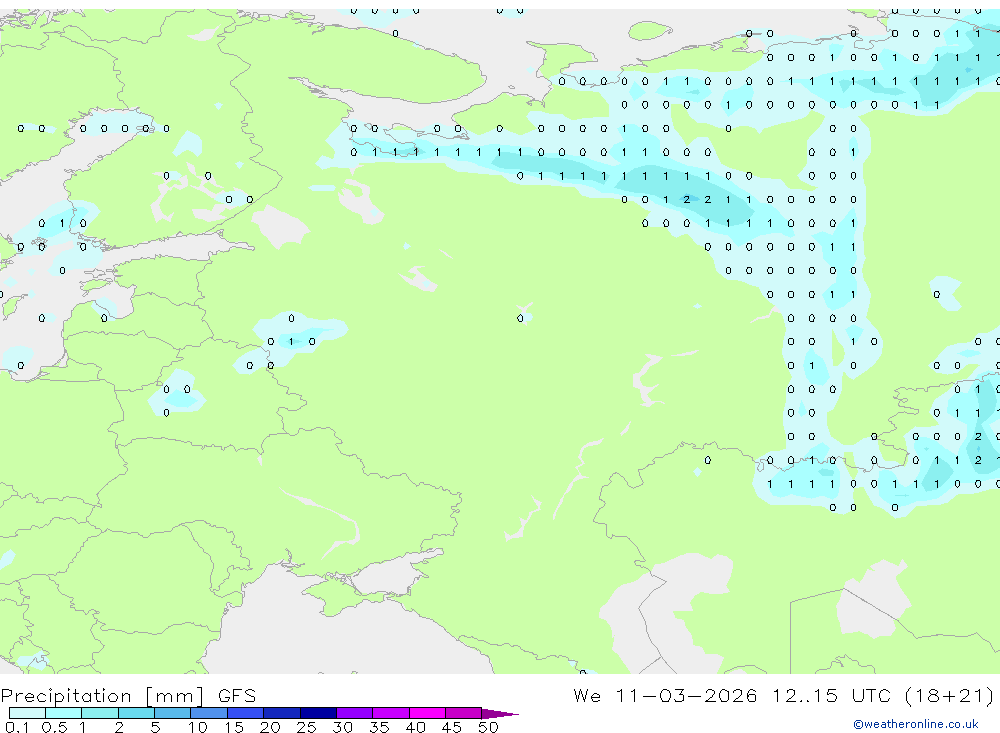This screenshot has width=1000, height=733.
Task: Click the '10' legend scale value
Action: pos(197,727)
